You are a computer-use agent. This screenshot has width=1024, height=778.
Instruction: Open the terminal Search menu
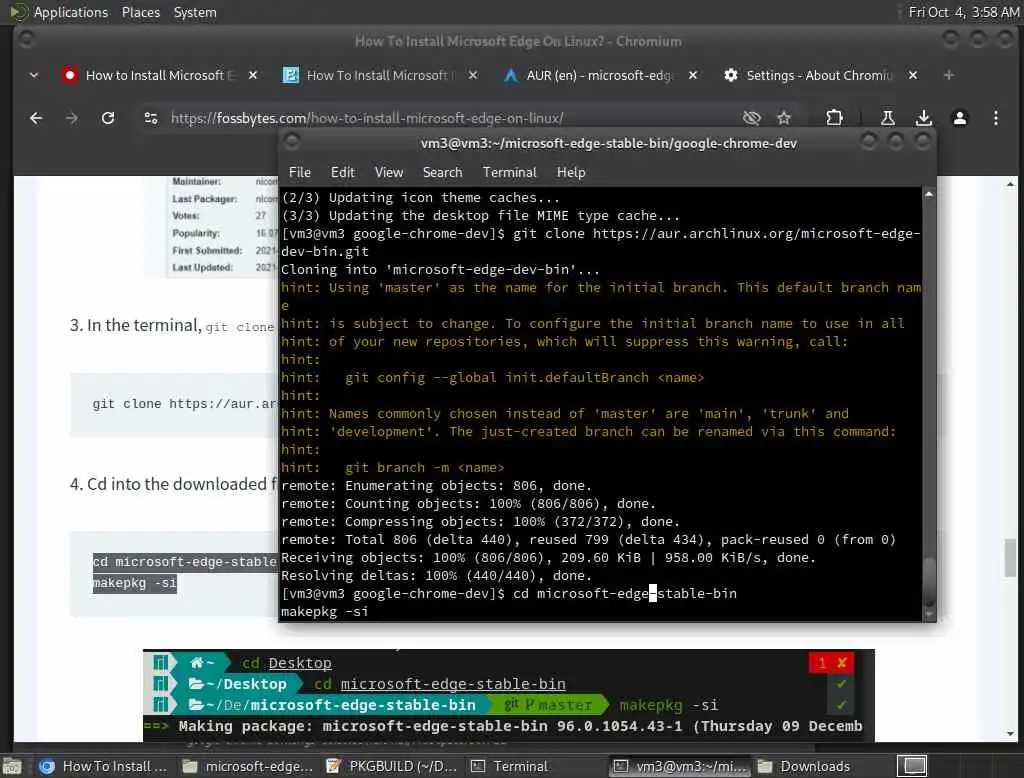tap(442, 172)
